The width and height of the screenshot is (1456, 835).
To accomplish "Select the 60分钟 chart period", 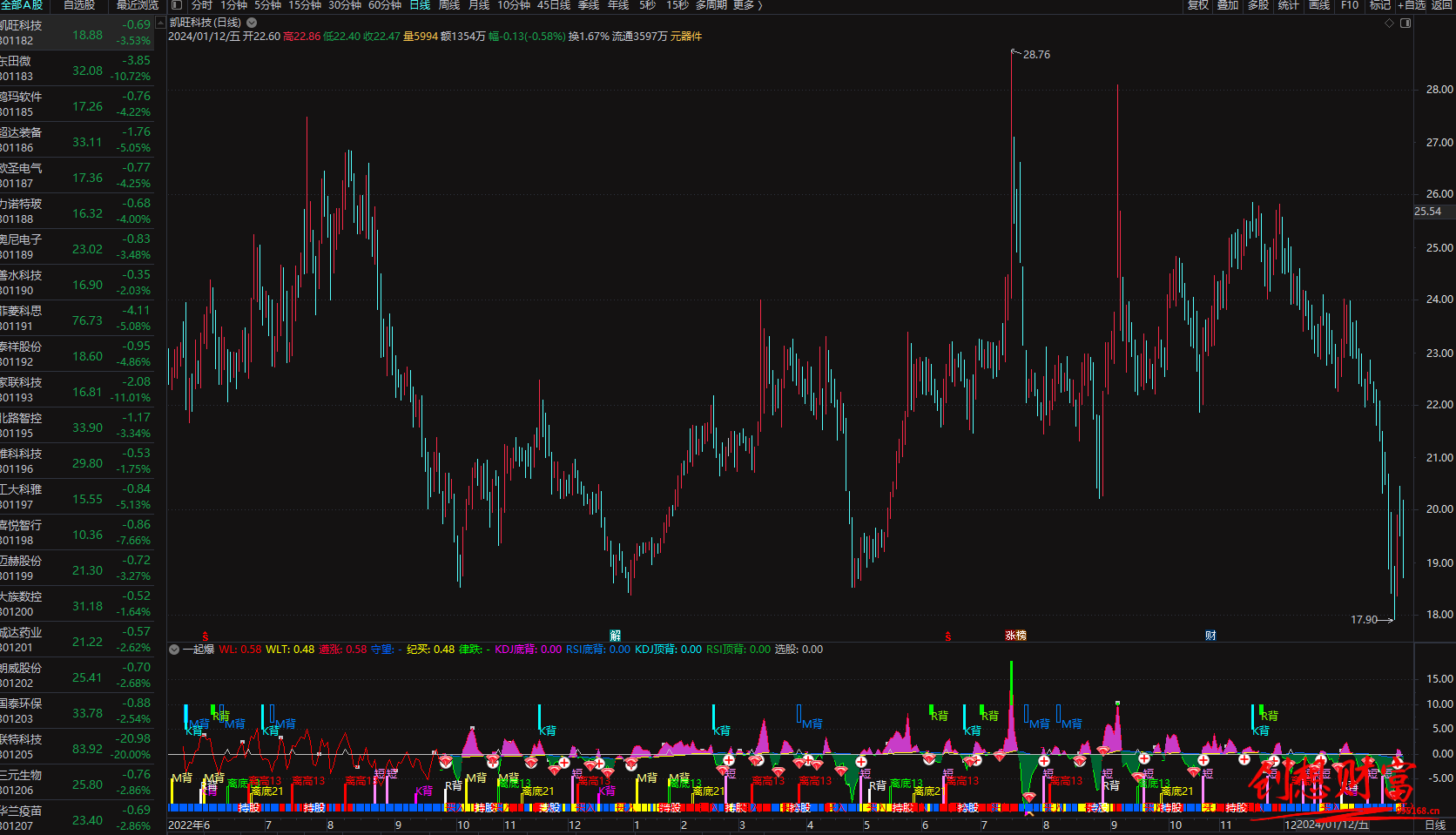I will tap(385, 5).
